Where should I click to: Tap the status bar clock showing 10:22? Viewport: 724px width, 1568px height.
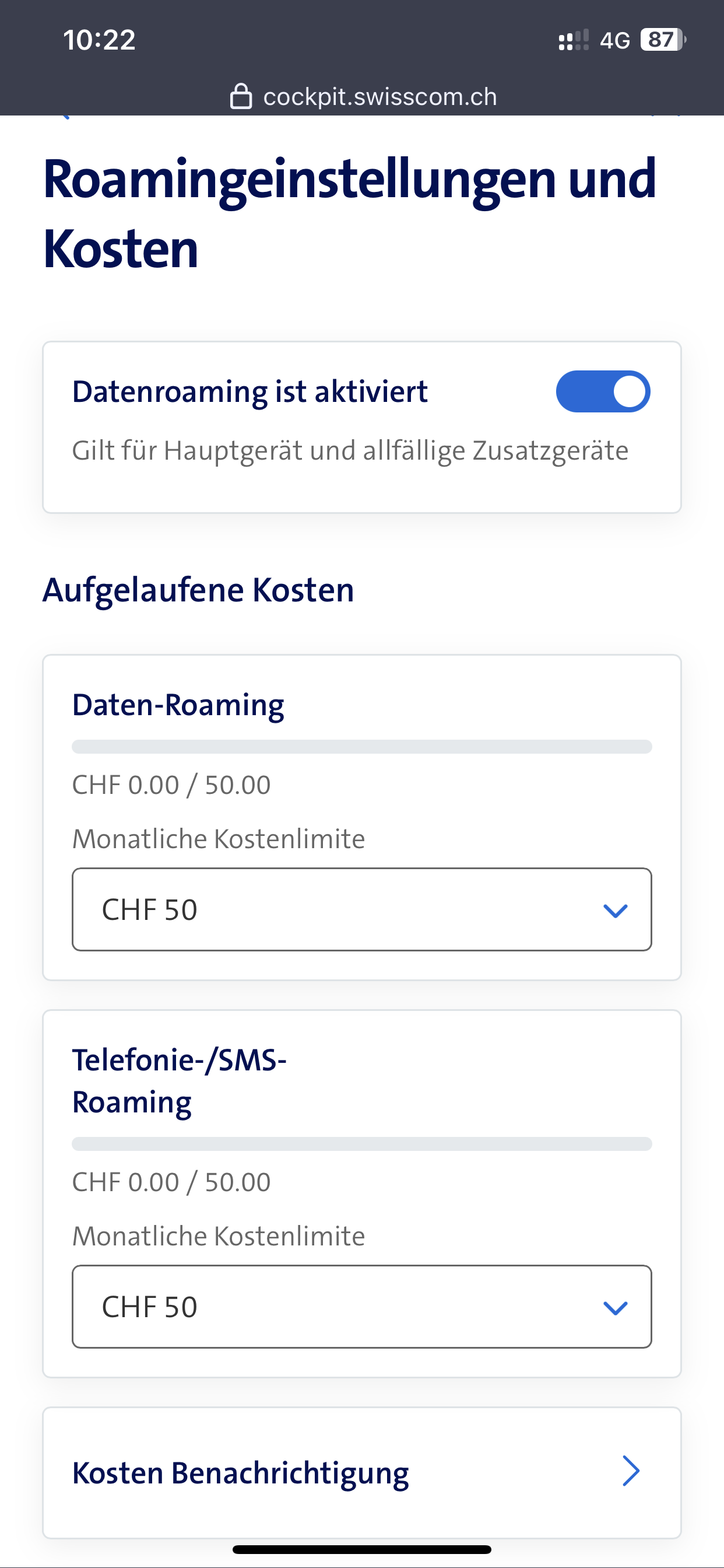99,40
